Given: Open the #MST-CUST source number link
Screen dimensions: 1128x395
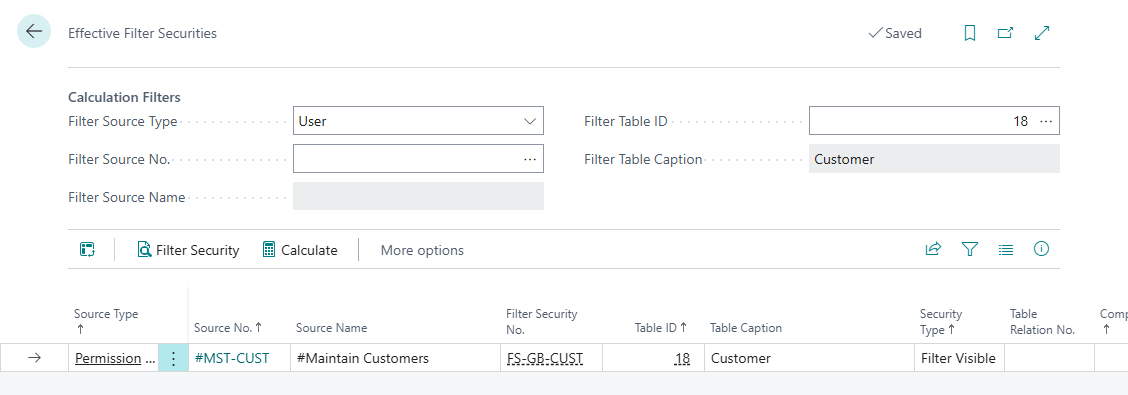Looking at the screenshot, I should (x=232, y=358).
